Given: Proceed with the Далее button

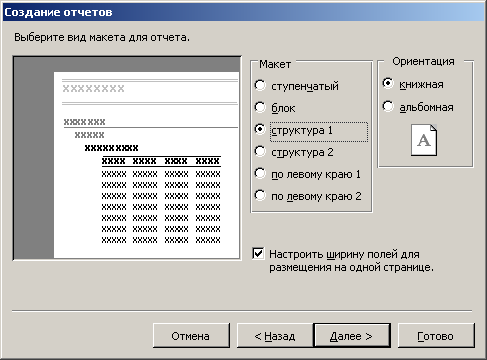Looking at the screenshot, I should 352,336.
